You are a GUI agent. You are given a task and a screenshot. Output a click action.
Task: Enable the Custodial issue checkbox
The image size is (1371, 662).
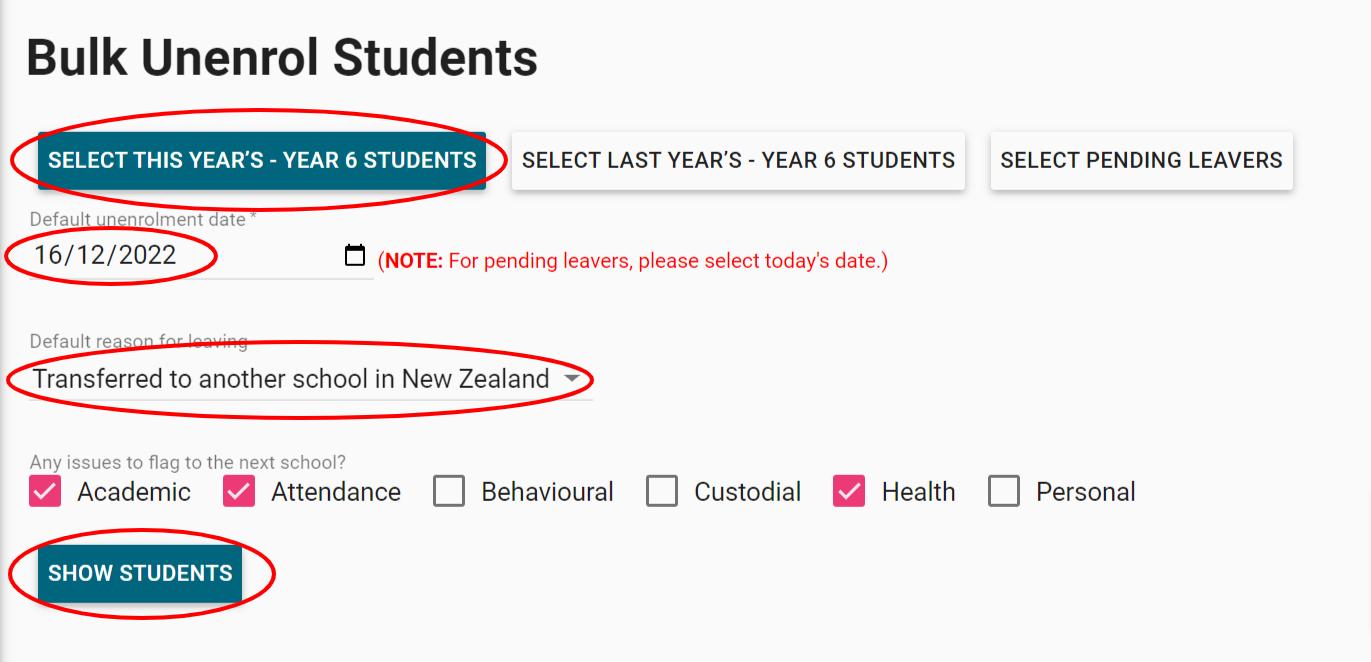pos(662,492)
